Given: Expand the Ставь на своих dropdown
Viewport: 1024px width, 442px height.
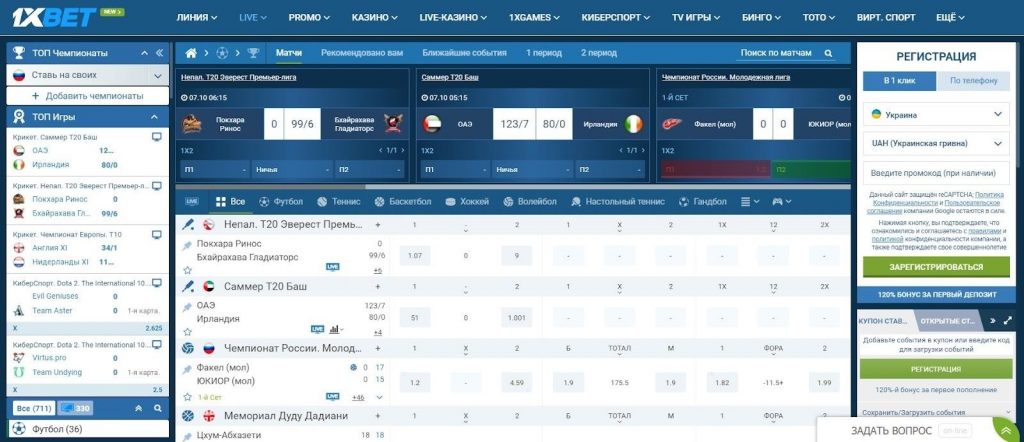Looking at the screenshot, I should (x=157, y=75).
